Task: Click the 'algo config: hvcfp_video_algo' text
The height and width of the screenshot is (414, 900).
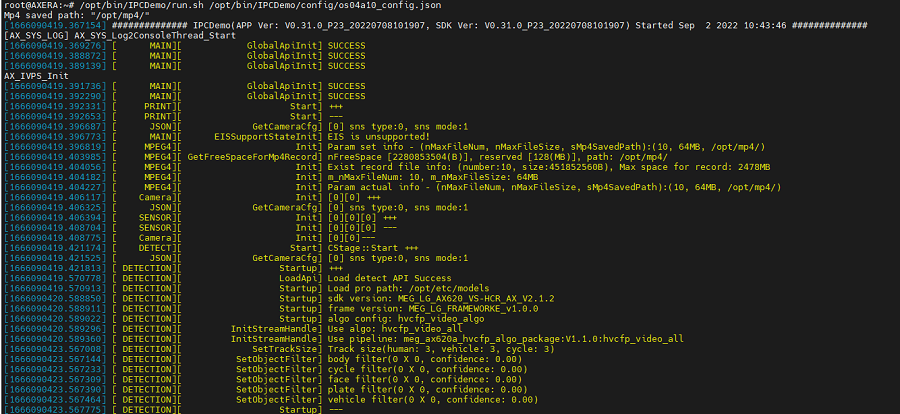Action: [406, 319]
